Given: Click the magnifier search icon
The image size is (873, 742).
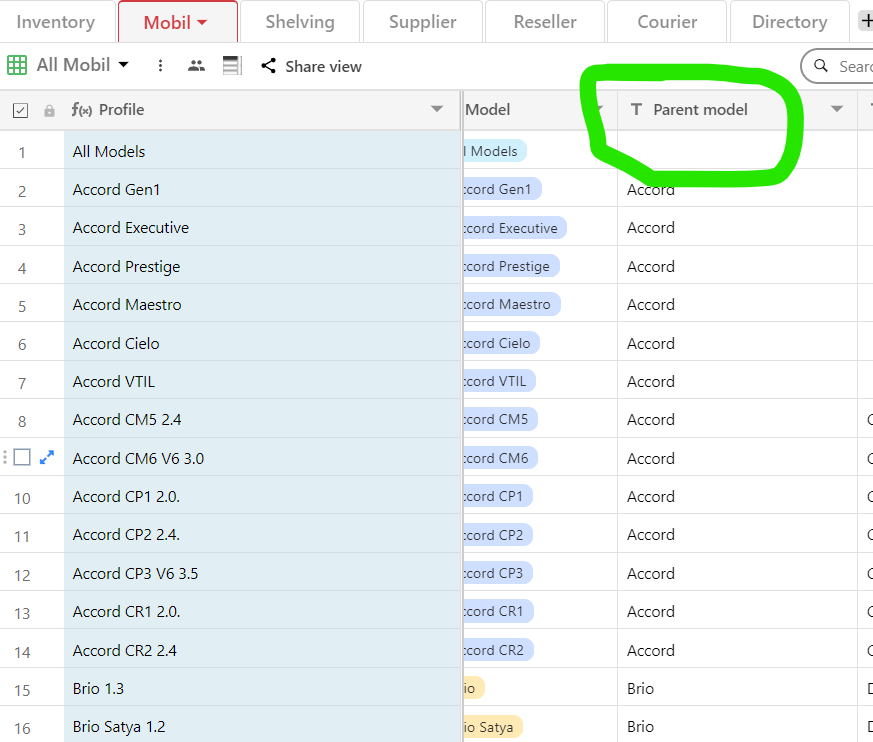Looking at the screenshot, I should pyautogui.click(x=821, y=66).
